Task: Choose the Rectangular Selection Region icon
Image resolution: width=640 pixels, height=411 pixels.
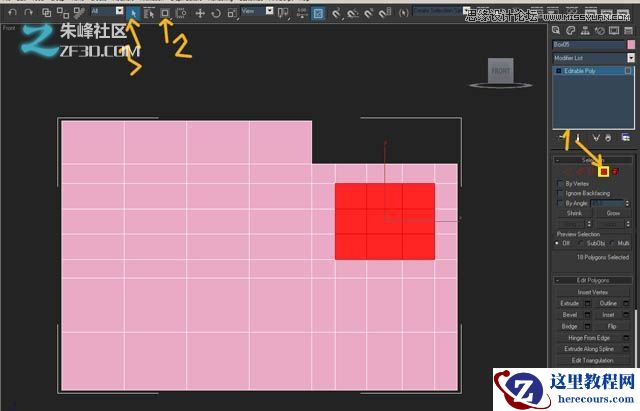Action: (165, 13)
